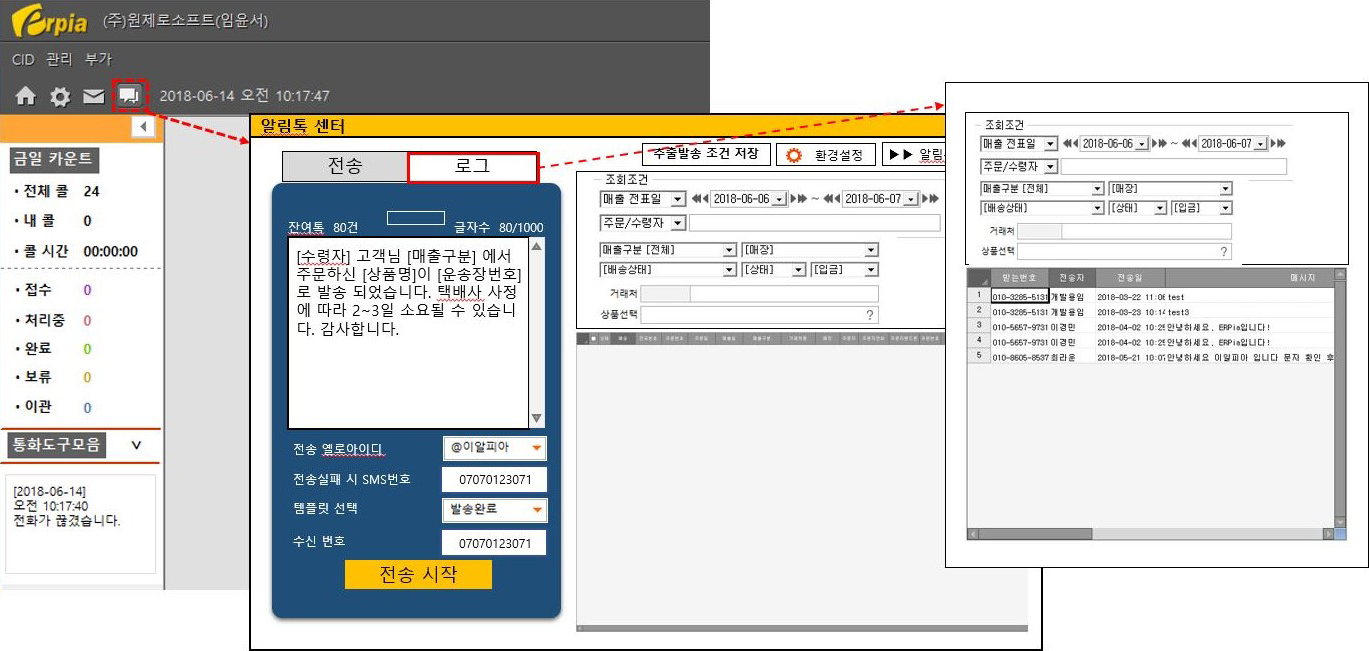1369x651 pixels.
Task: Go to the Home icon in toolbar
Action: [25, 96]
